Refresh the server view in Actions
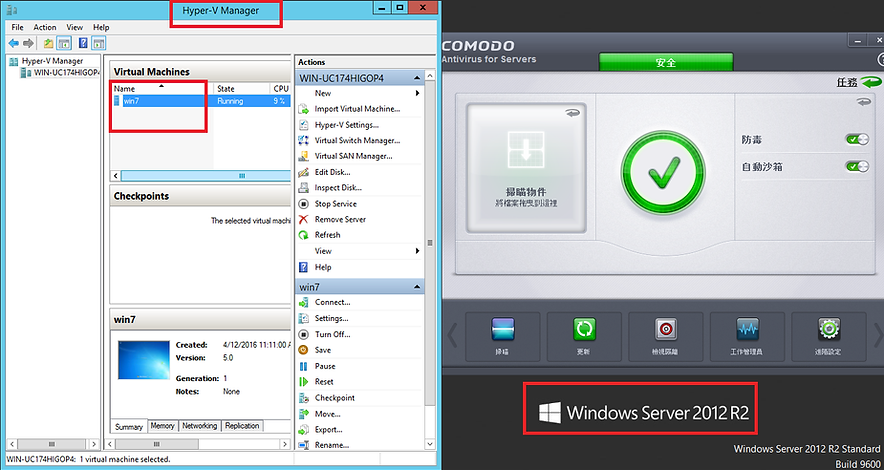The height and width of the screenshot is (470, 884). (x=328, y=235)
